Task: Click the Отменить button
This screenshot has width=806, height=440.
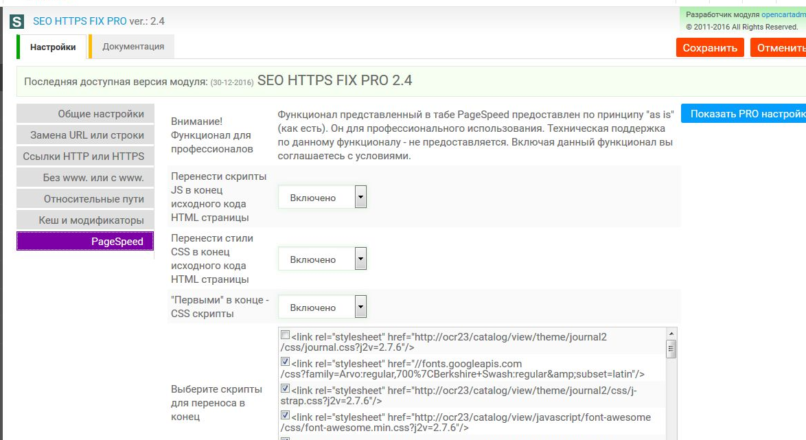Action: pyautogui.click(x=779, y=48)
